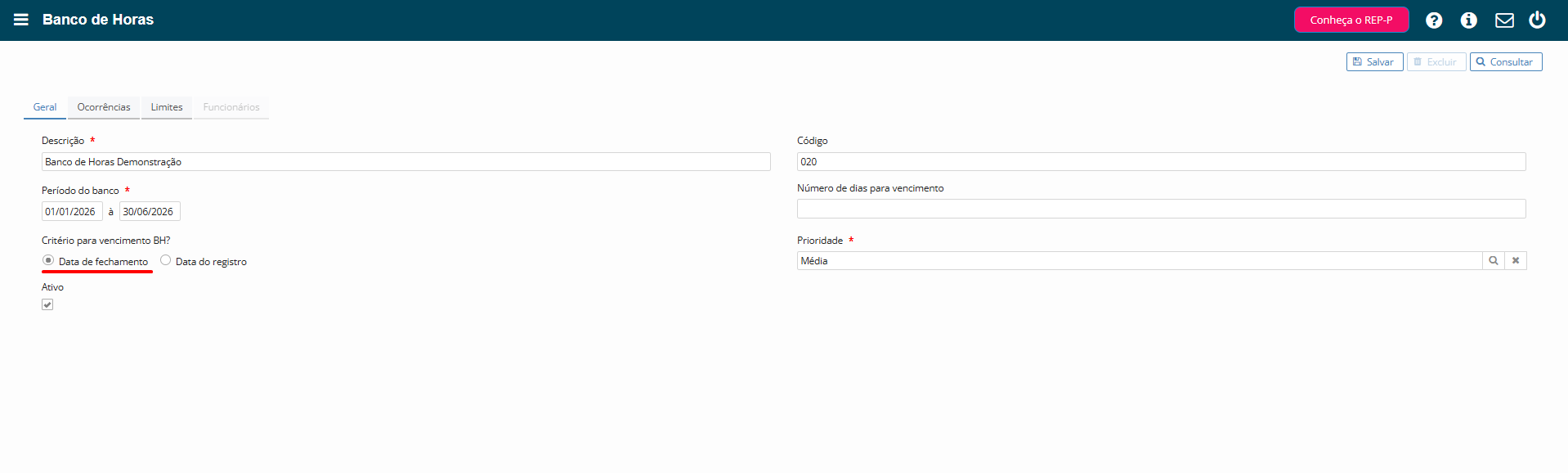
Task: Click the Critério para vencimento BH? label
Action: tap(106, 241)
